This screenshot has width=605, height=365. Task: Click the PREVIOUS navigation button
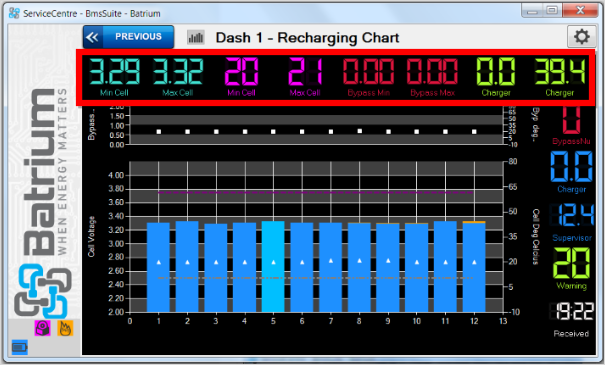click(x=128, y=37)
